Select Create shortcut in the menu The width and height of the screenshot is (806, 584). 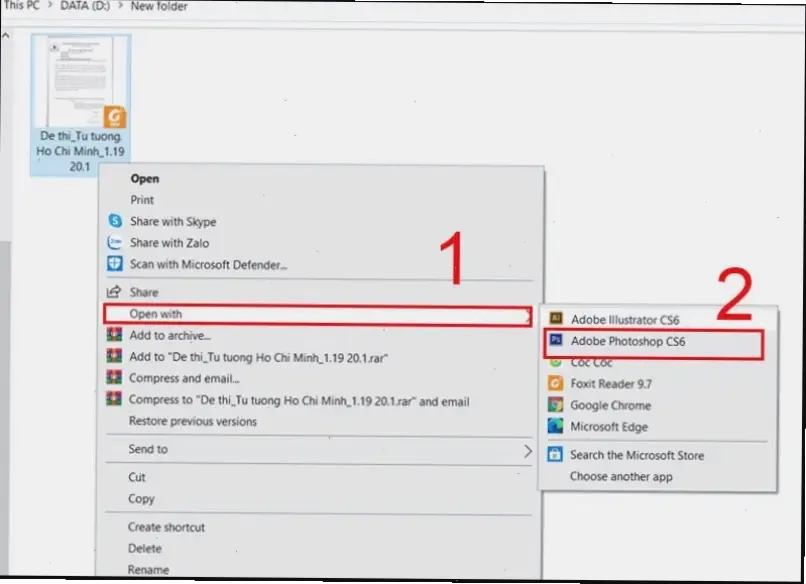coord(167,527)
